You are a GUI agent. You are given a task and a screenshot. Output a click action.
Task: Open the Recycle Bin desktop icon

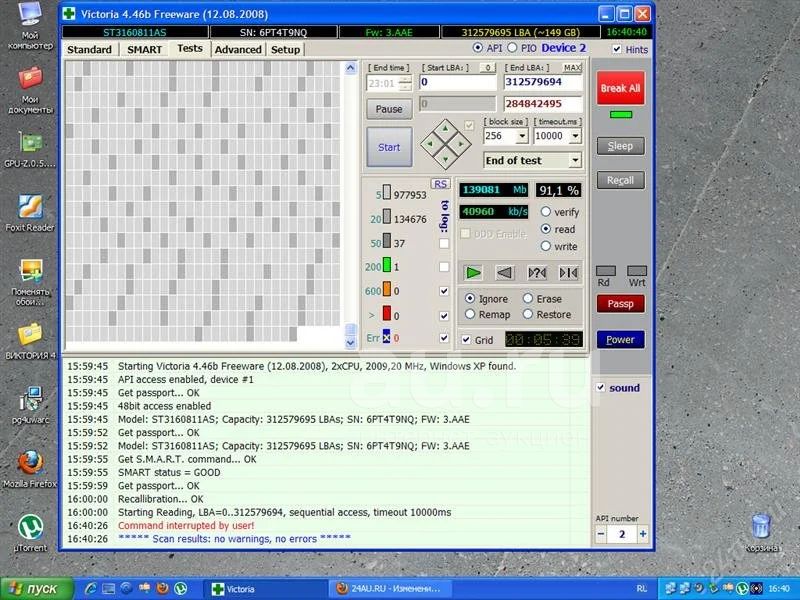(761, 534)
